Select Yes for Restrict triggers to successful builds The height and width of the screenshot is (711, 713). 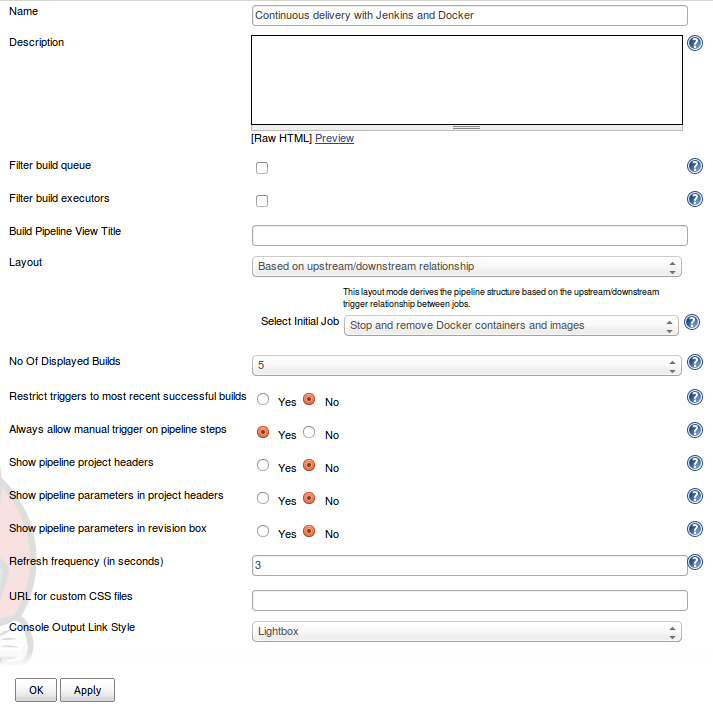(263, 399)
